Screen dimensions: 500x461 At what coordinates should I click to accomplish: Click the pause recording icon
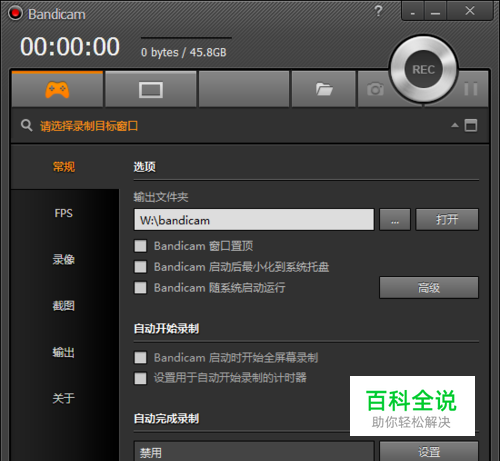coord(471,89)
